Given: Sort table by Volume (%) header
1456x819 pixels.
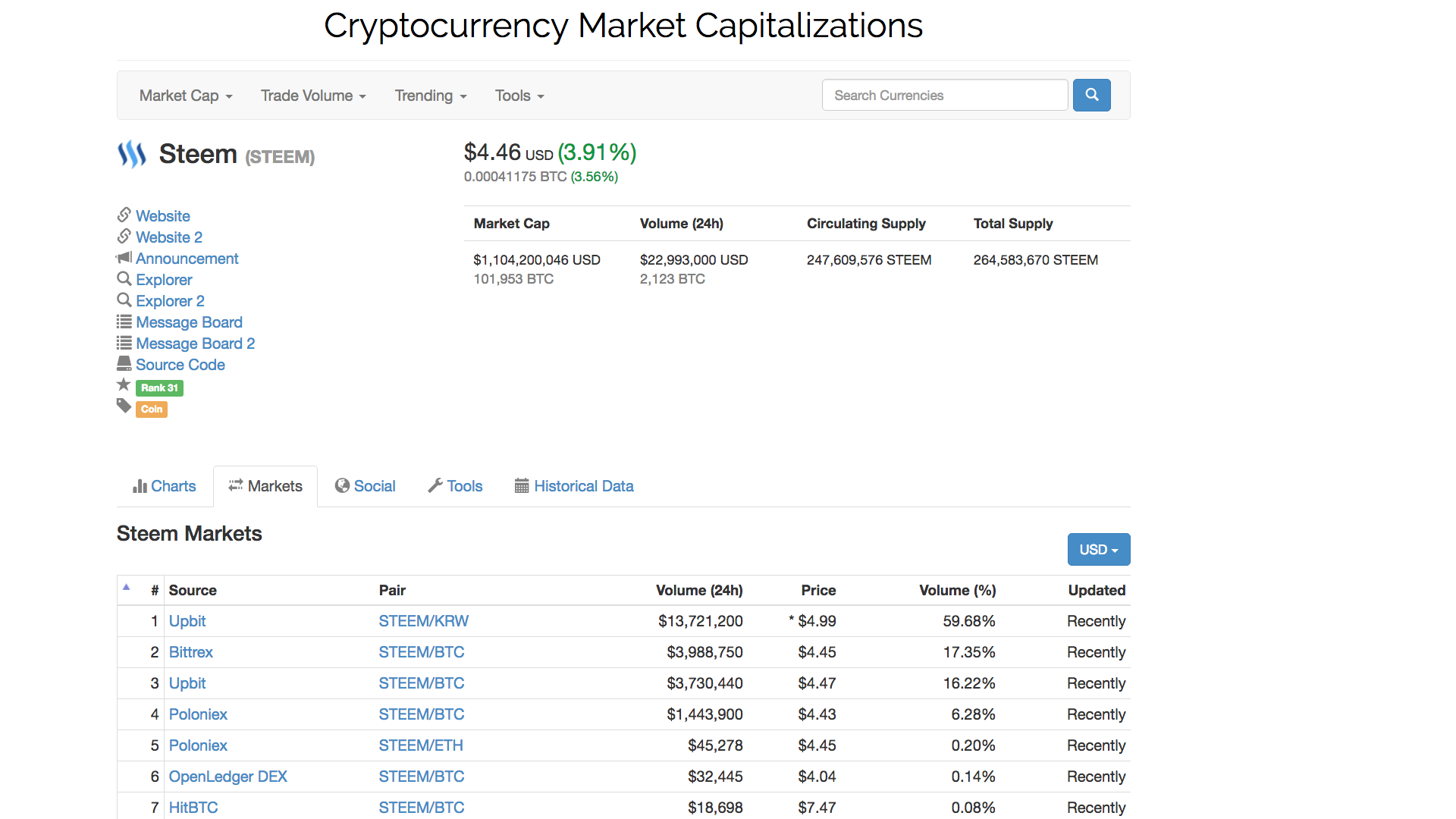Looking at the screenshot, I should tap(958, 590).
